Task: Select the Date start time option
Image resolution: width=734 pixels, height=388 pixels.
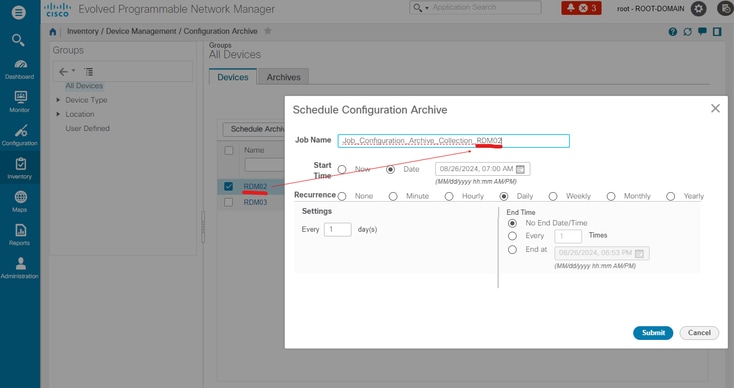Action: point(390,169)
